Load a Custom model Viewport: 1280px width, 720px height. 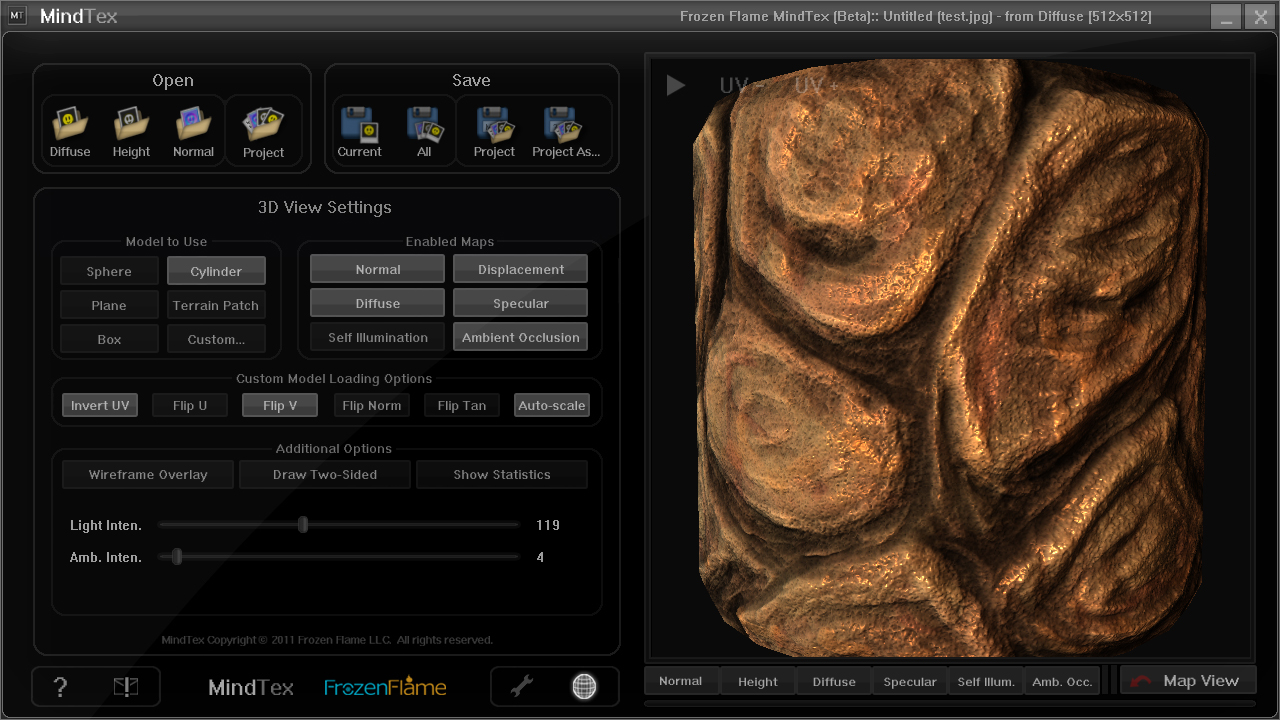click(x=216, y=340)
